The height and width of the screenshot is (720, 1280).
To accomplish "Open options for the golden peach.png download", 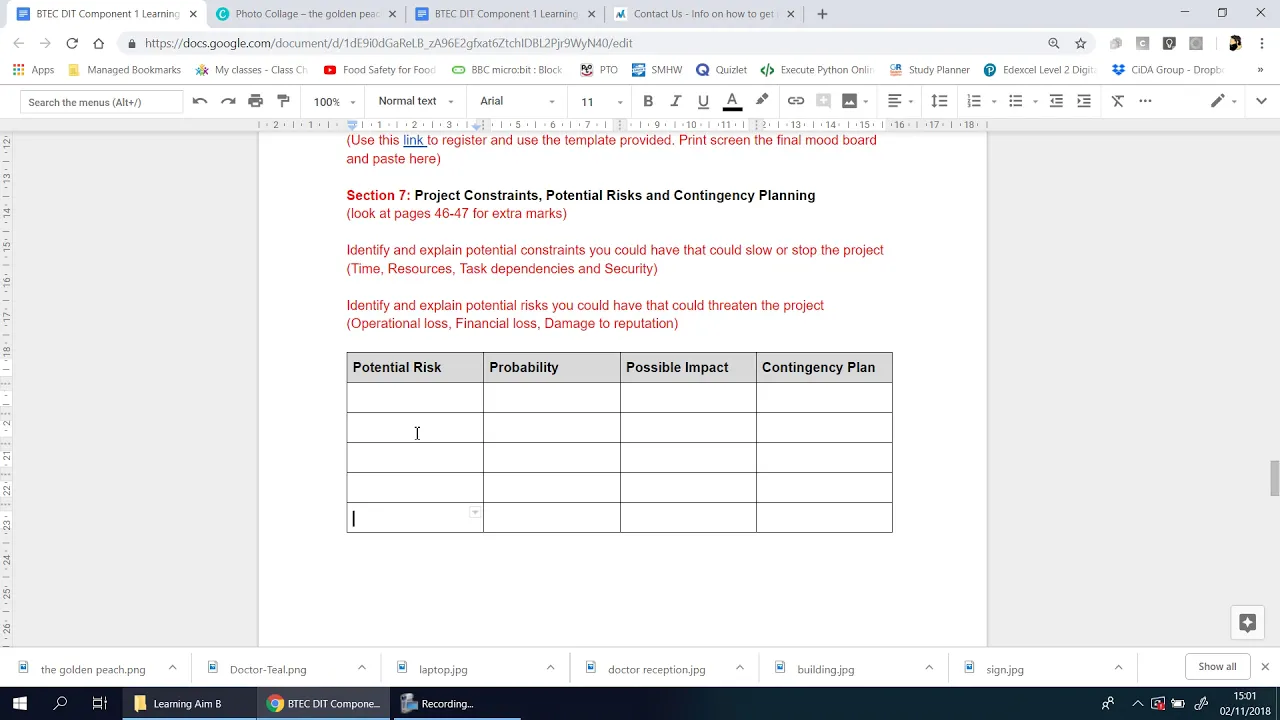I will tap(172, 667).
